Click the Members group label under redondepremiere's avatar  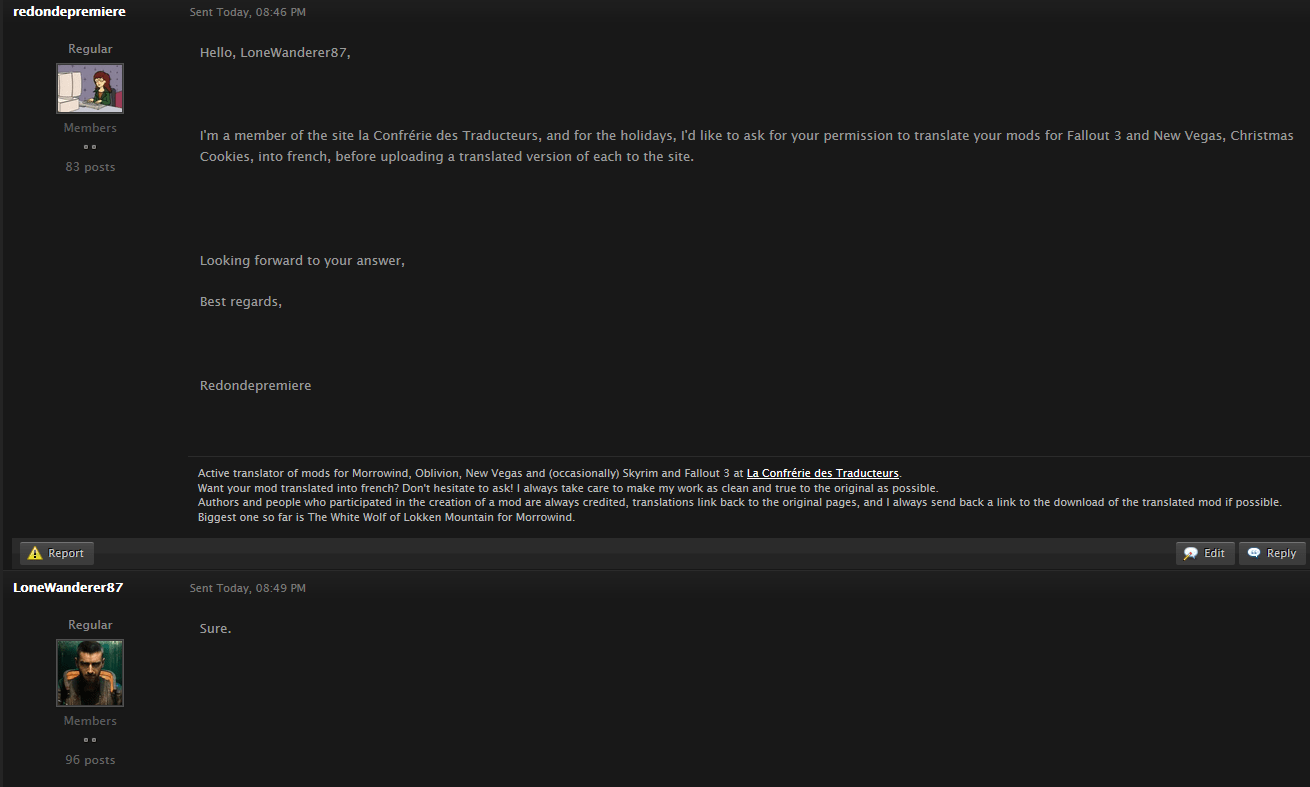[90, 128]
